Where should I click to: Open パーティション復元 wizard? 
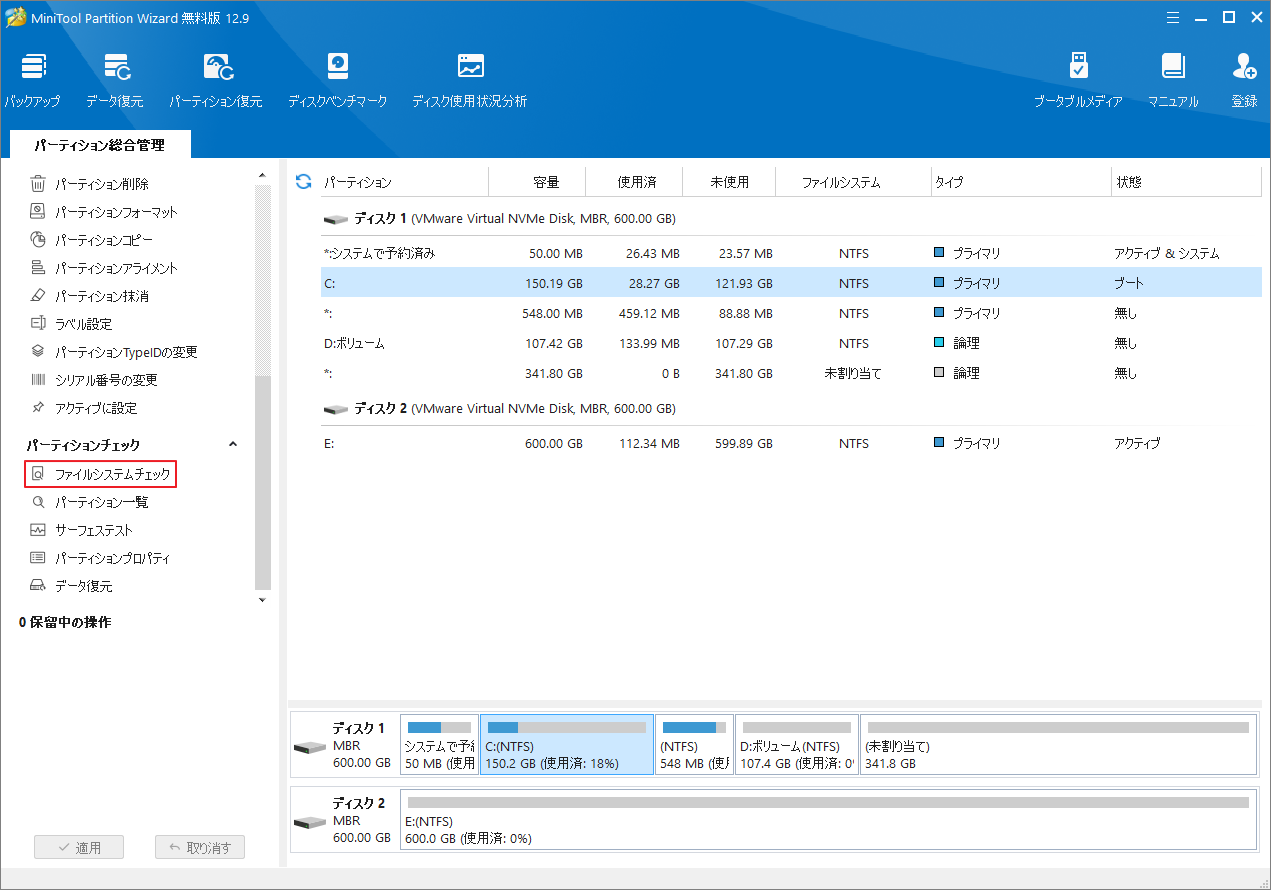pos(215,81)
